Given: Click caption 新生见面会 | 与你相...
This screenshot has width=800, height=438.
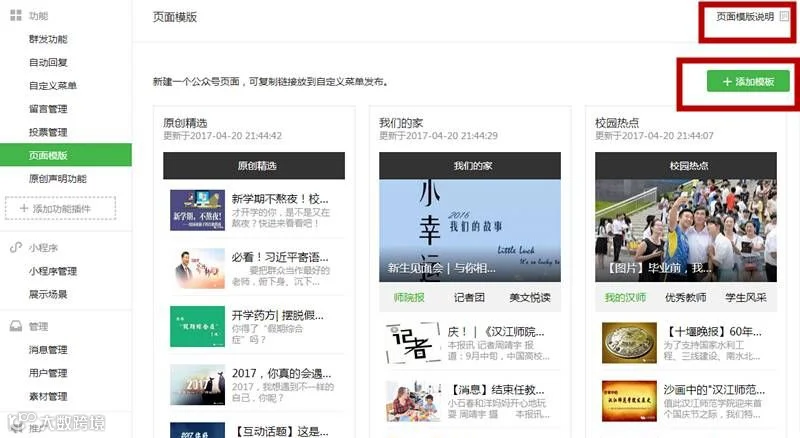Looking at the screenshot, I should (x=441, y=268).
